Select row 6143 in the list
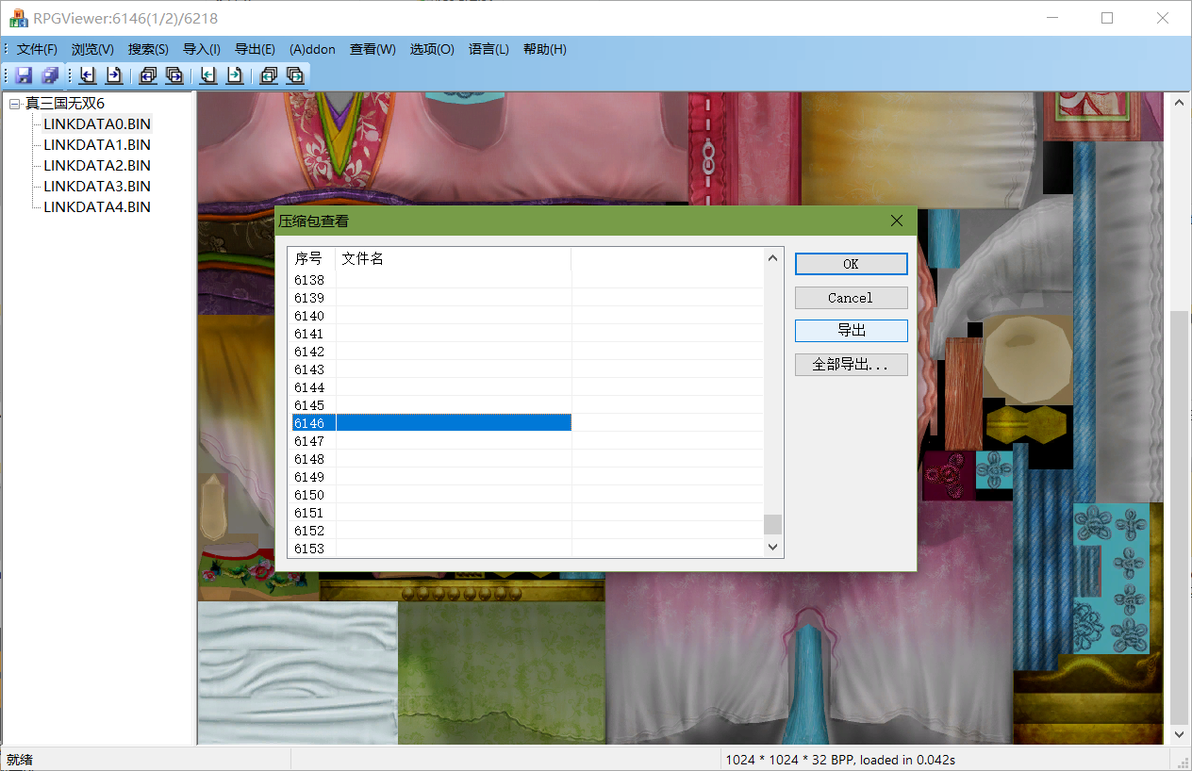This screenshot has width=1192, height=771. 528,370
